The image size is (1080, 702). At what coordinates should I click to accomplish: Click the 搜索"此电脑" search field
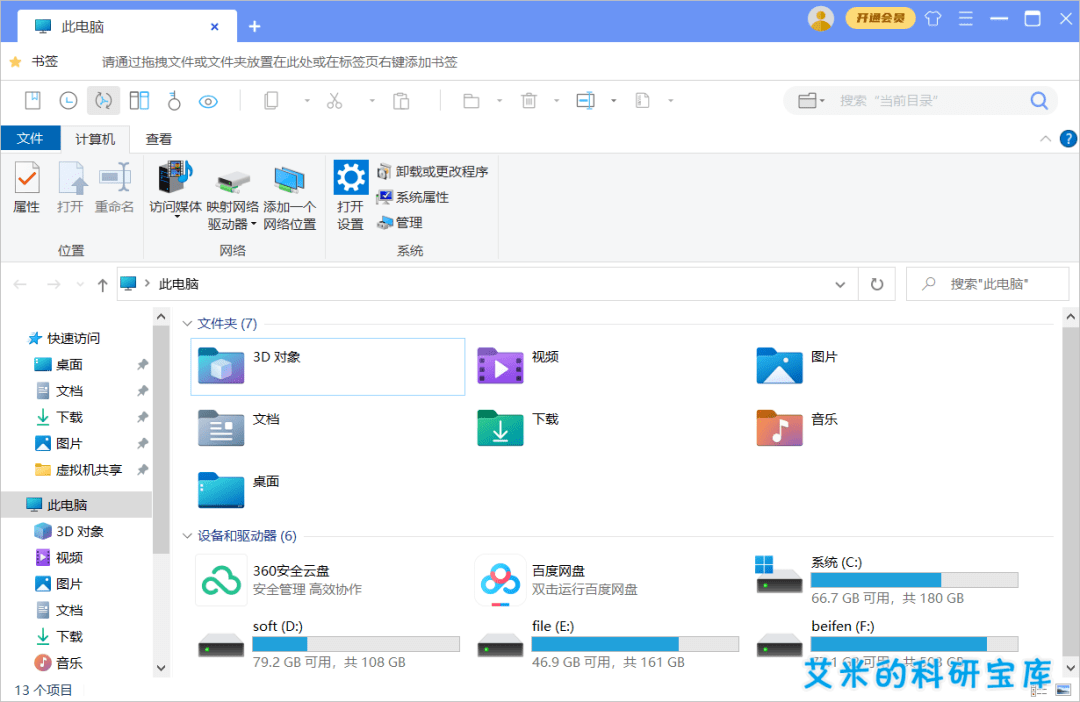coord(988,284)
